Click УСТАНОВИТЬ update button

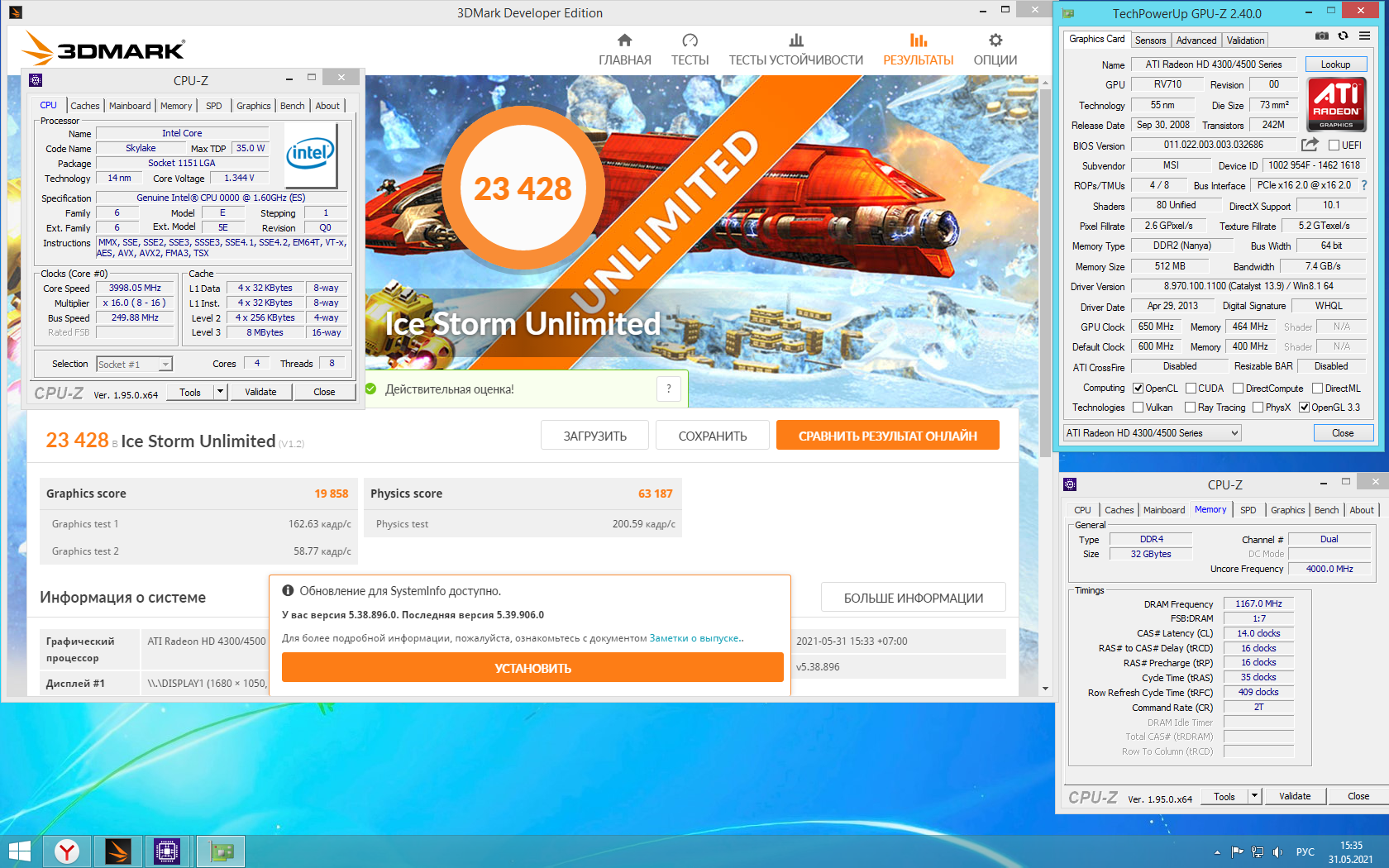tap(532, 668)
